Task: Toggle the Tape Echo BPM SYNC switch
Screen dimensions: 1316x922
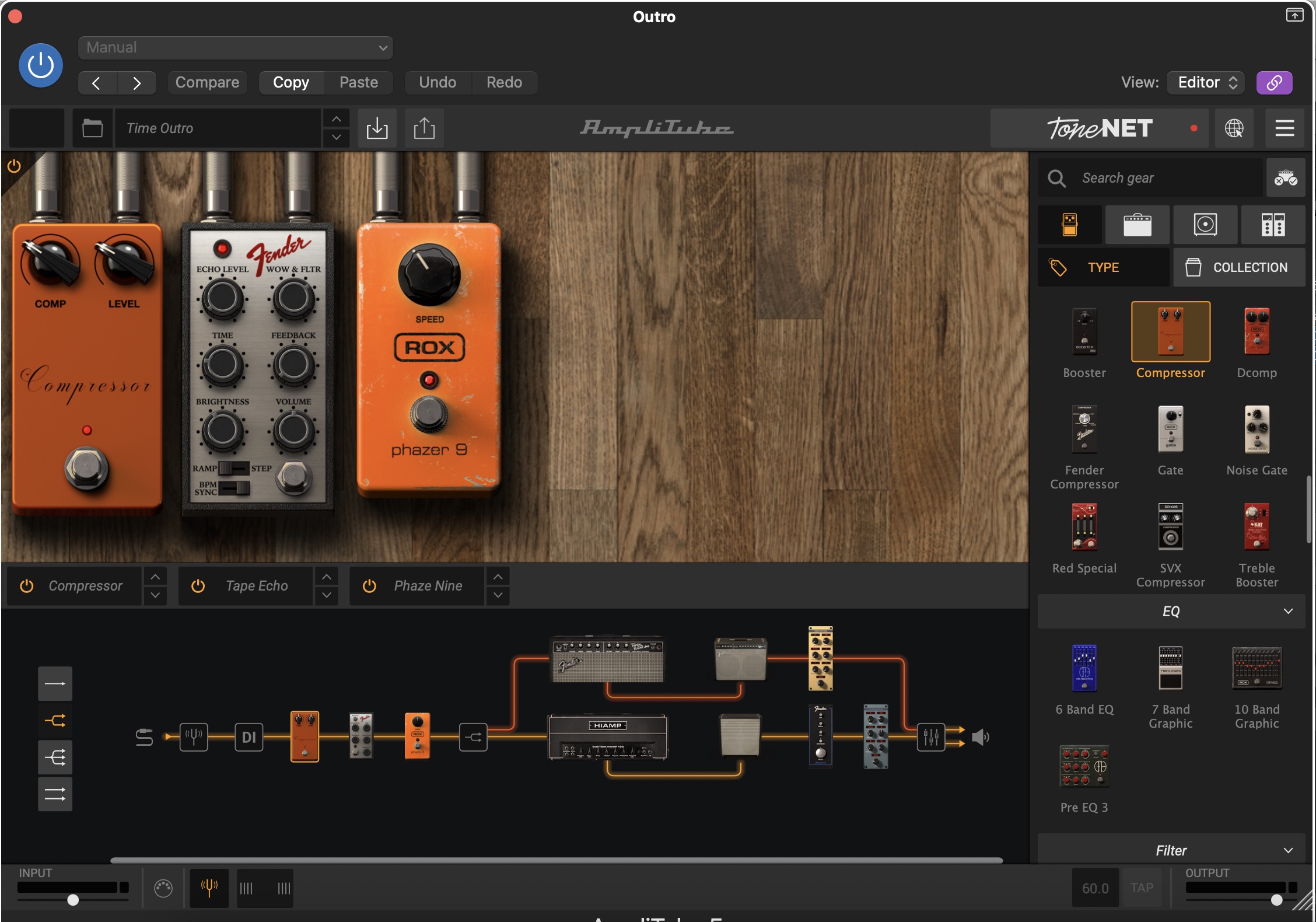Action: 236,488
